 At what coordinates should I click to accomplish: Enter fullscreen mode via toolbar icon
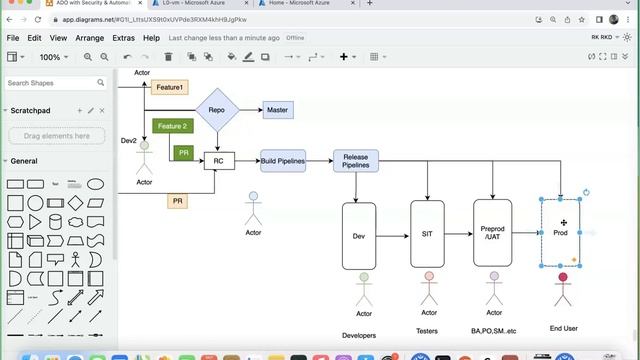click(602, 57)
